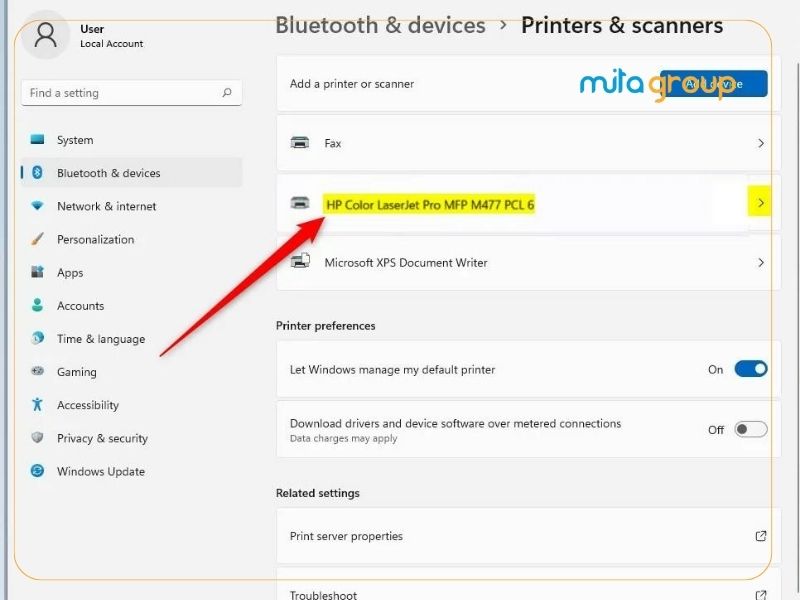Viewport: 800px width, 600px height.
Task: Open Apps settings page
Action: click(131, 272)
